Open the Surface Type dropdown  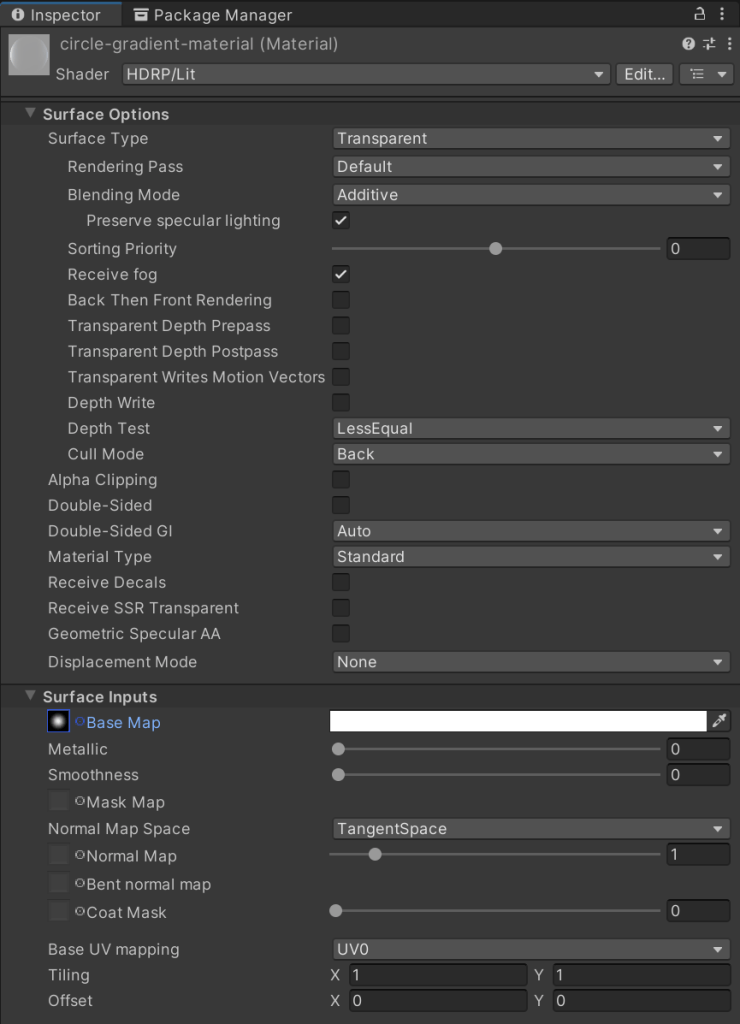[530, 139]
